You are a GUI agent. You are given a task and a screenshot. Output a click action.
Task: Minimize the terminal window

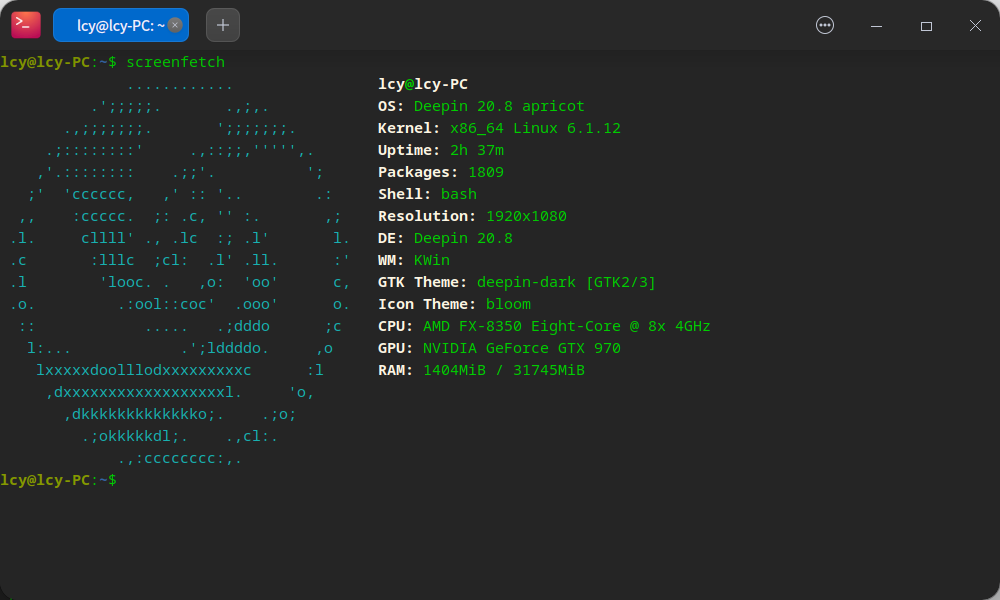876,26
